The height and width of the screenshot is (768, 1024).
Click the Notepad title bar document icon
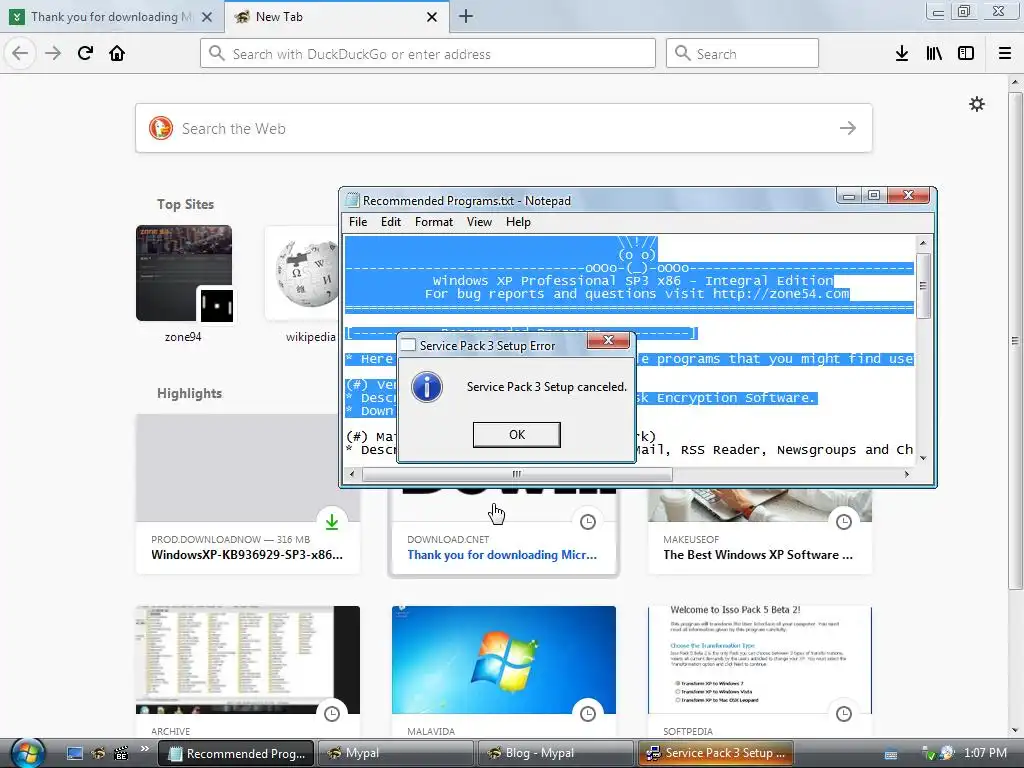pyautogui.click(x=353, y=200)
